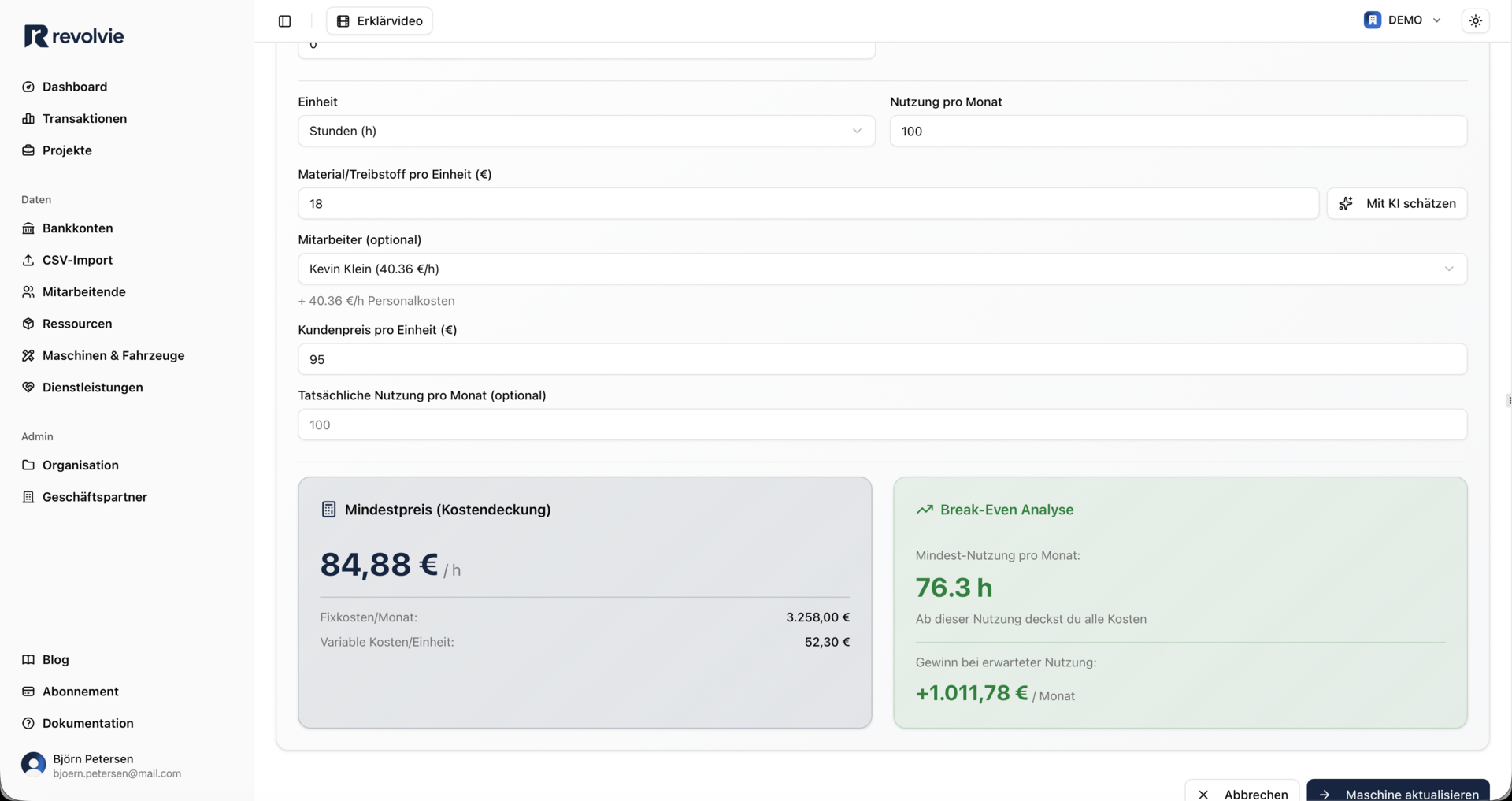
Task: Click the Abbrechen button
Action: tap(1242, 792)
